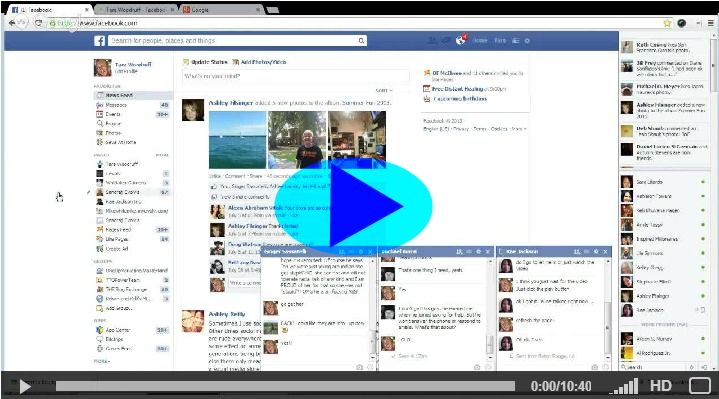The image size is (719, 399).
Task: Open the Chrome menu icon
Action: [711, 23]
